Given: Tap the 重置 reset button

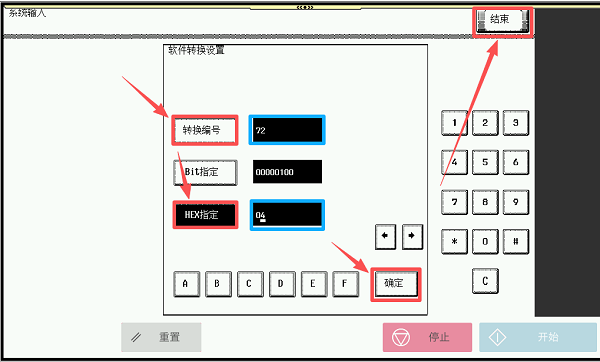Looking at the screenshot, I should [161, 337].
